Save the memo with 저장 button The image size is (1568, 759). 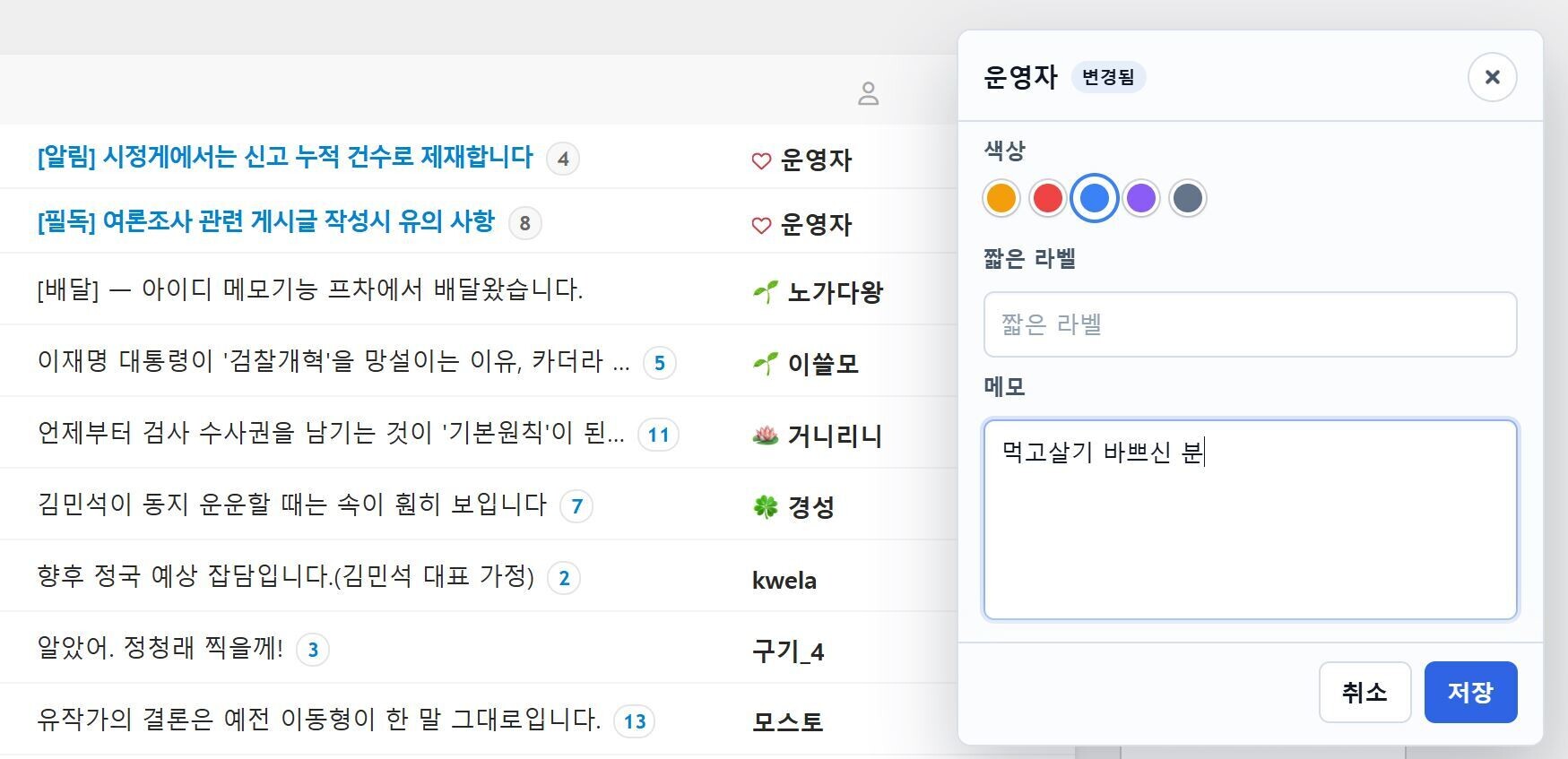1470,692
